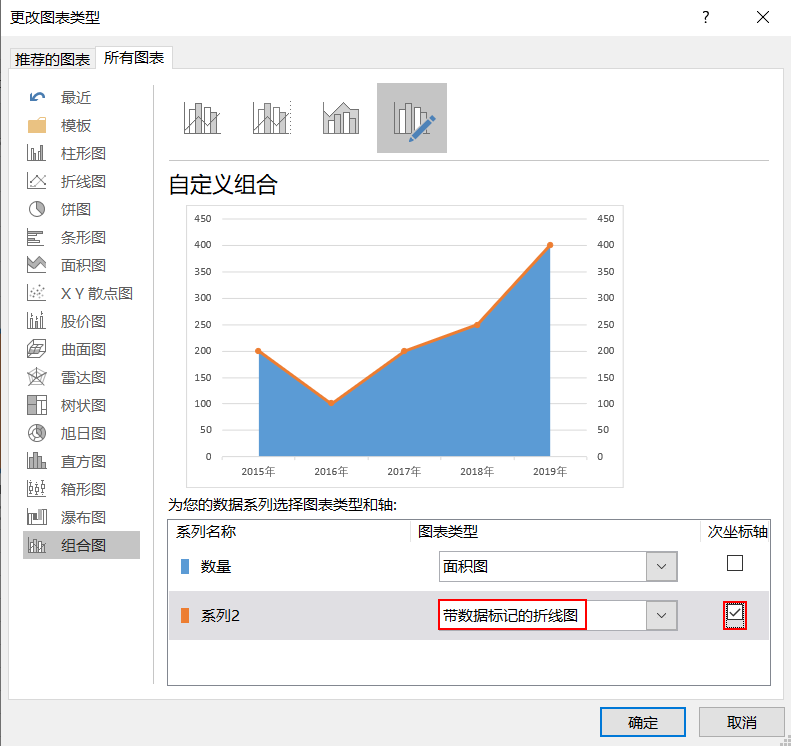This screenshot has width=791, height=746.
Task: Choose X Y 散点图 scatter category
Action: coord(81,293)
